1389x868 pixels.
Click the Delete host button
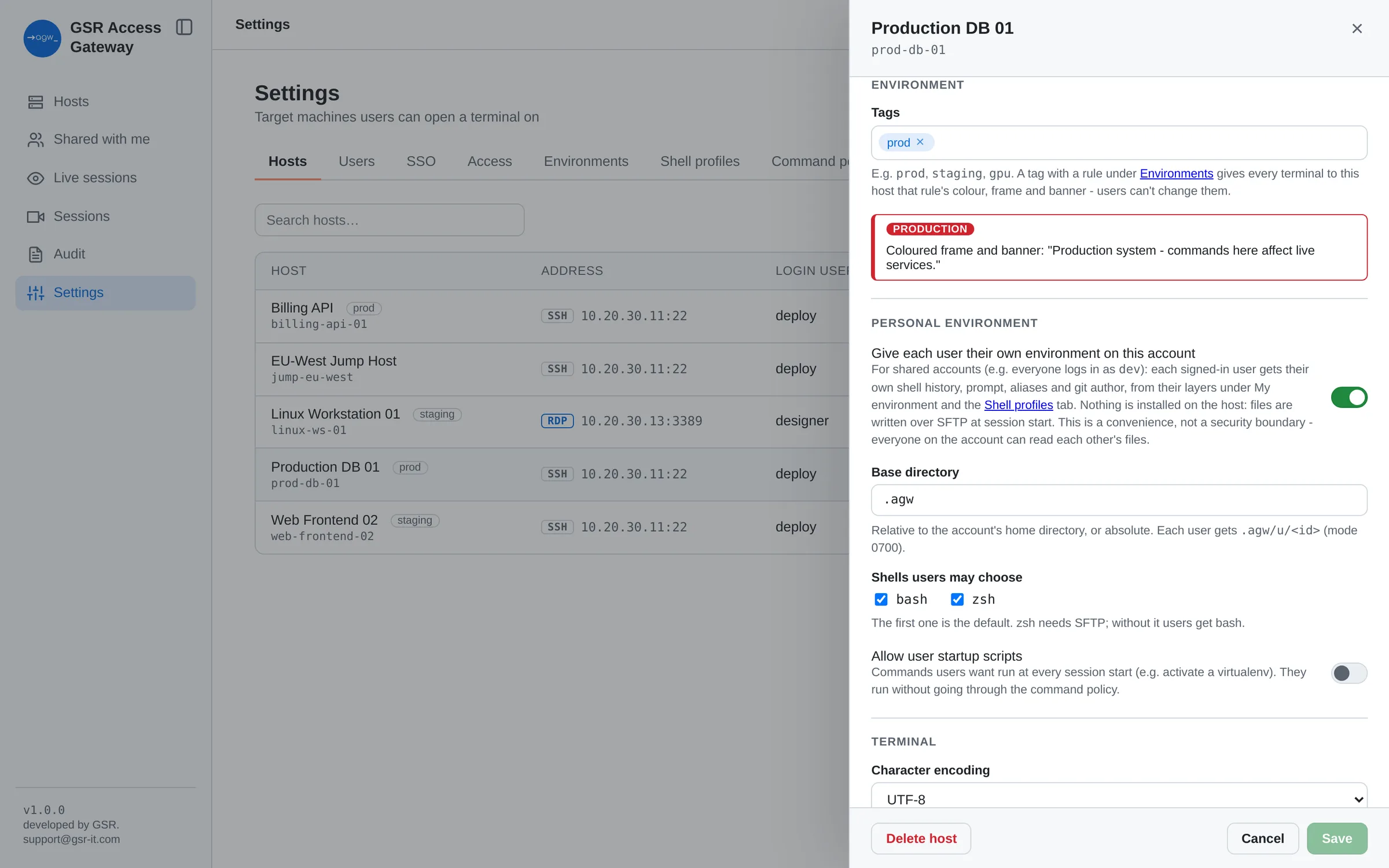pos(921,838)
